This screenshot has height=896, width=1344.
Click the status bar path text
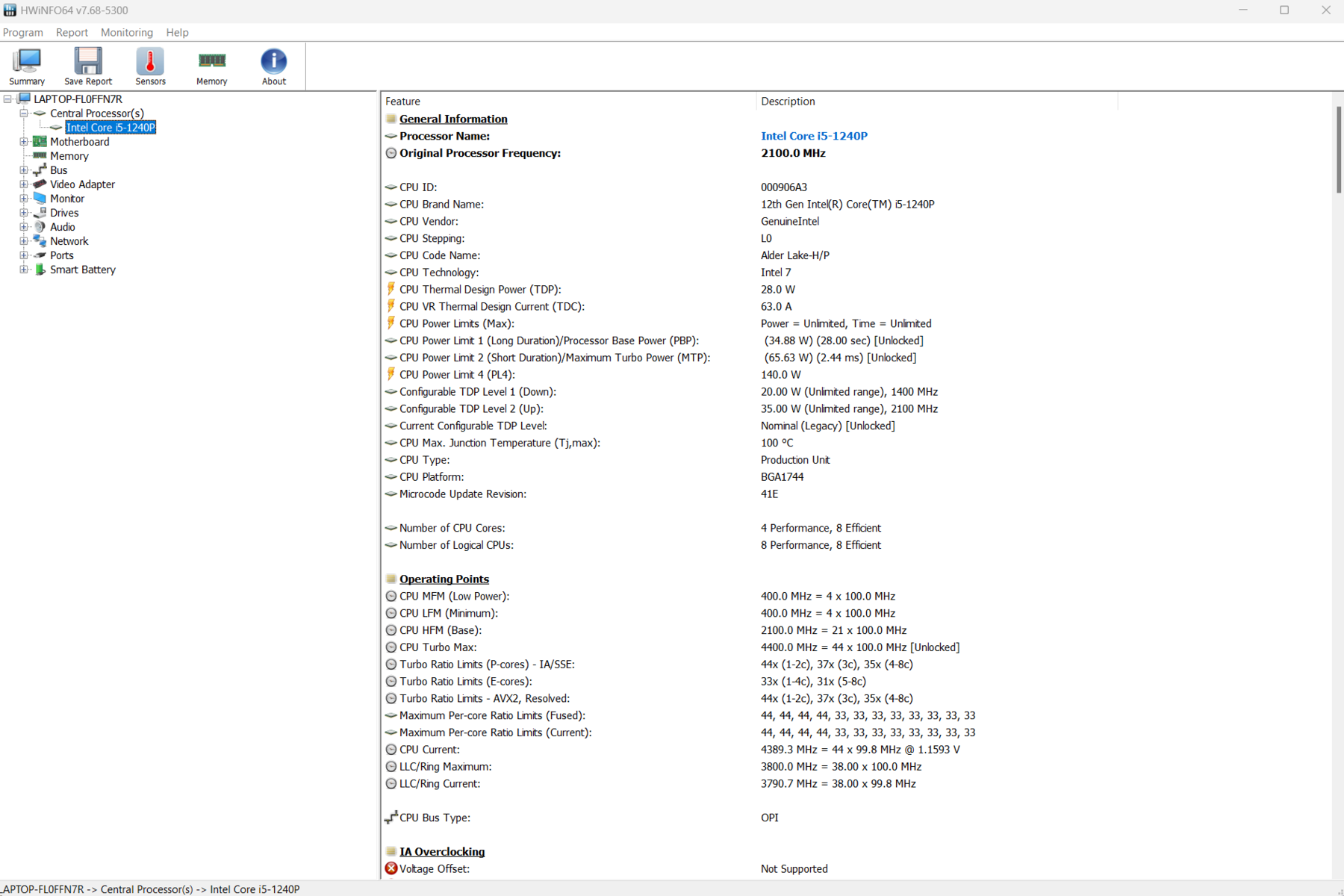point(150,889)
